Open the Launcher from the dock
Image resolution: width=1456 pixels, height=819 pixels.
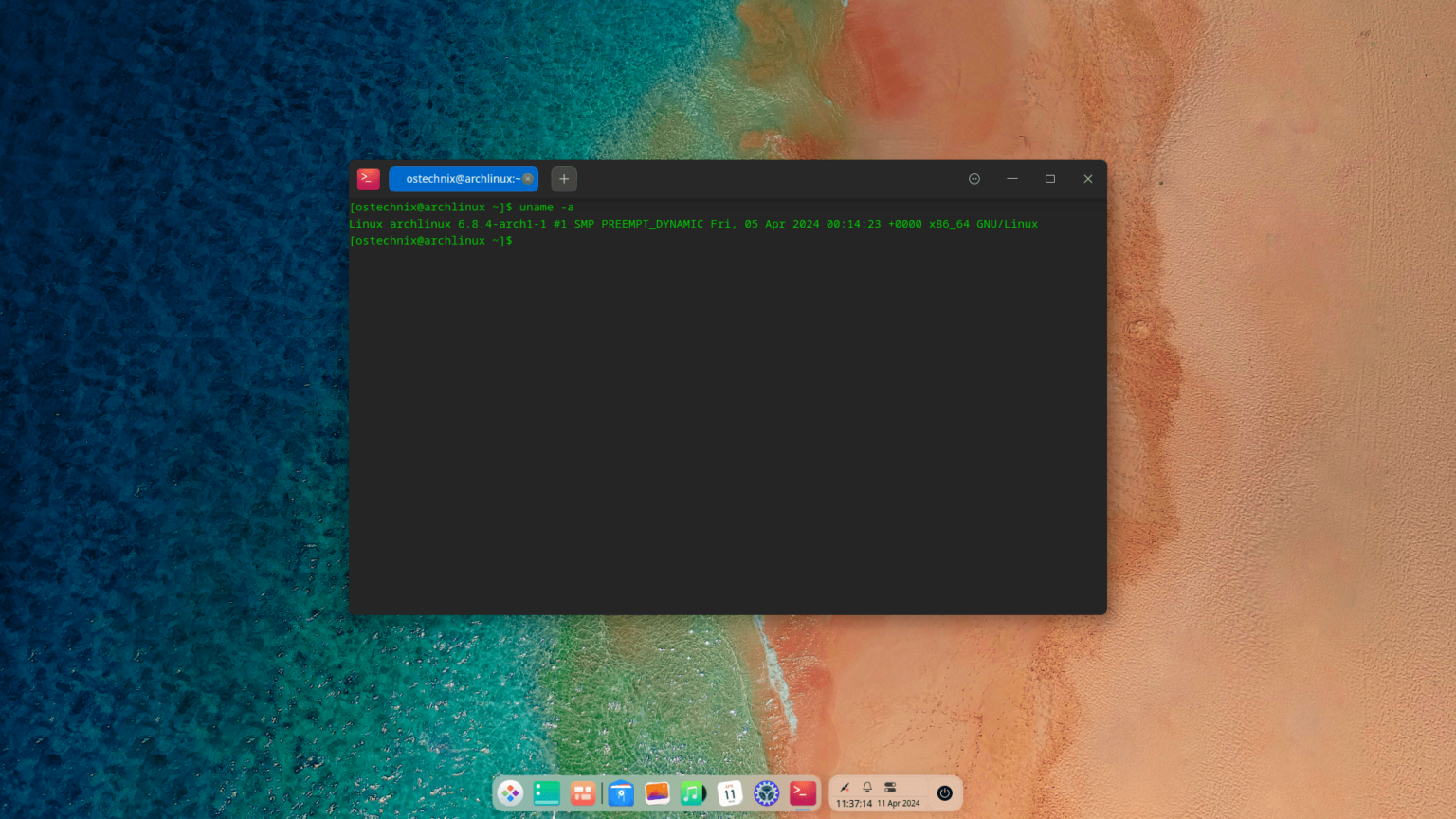pos(511,793)
